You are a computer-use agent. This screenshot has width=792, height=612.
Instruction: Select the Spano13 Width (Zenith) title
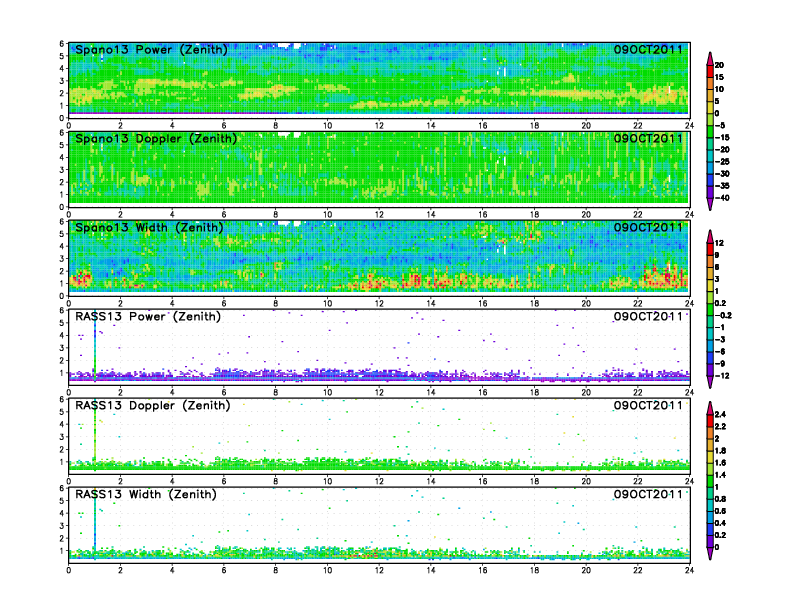(151, 228)
